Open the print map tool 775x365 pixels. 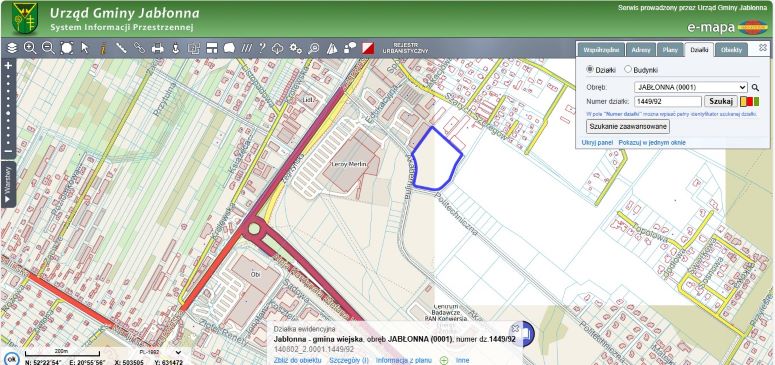coord(157,48)
